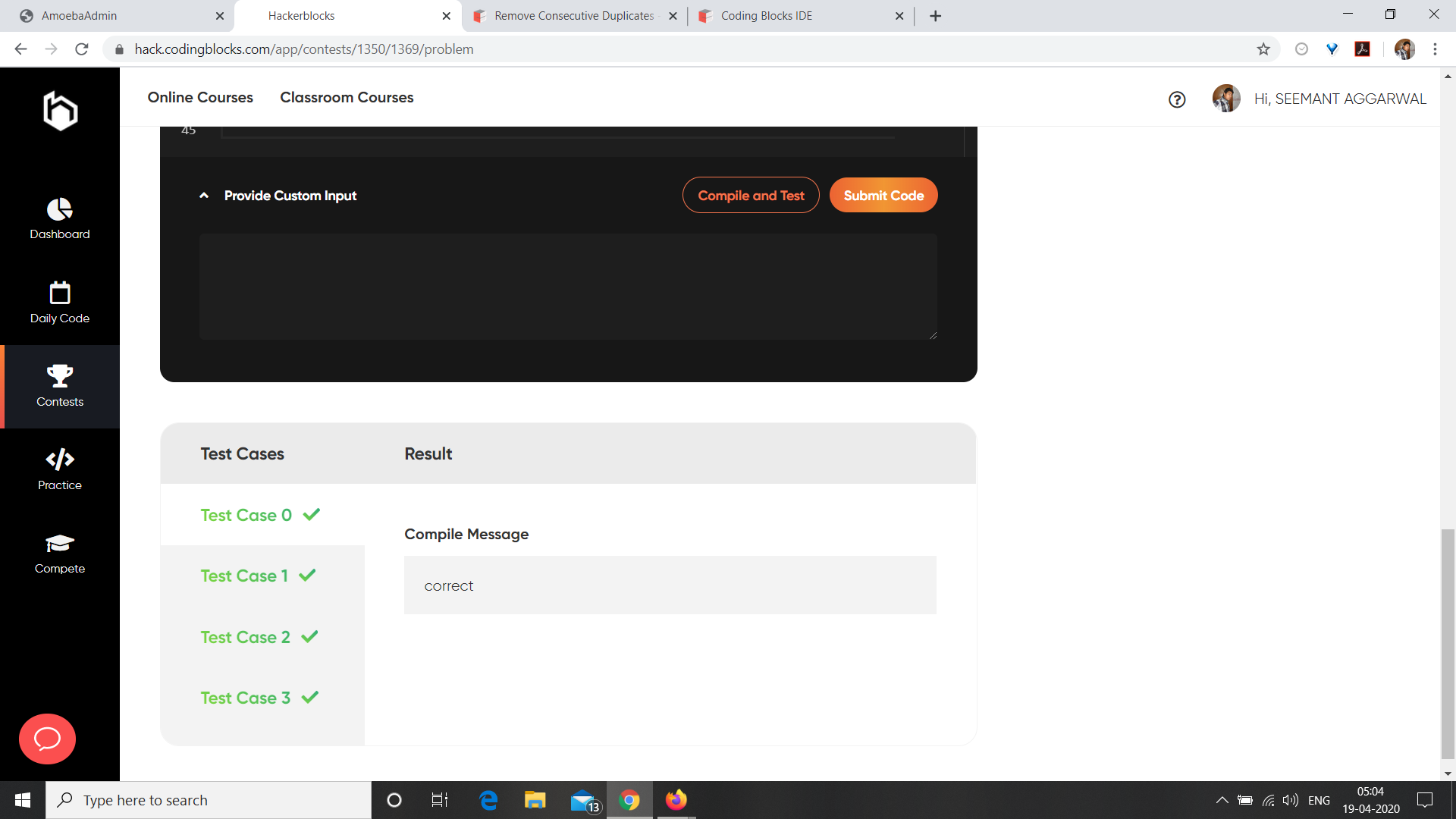Click the Coding Blocks logo

tap(60, 111)
